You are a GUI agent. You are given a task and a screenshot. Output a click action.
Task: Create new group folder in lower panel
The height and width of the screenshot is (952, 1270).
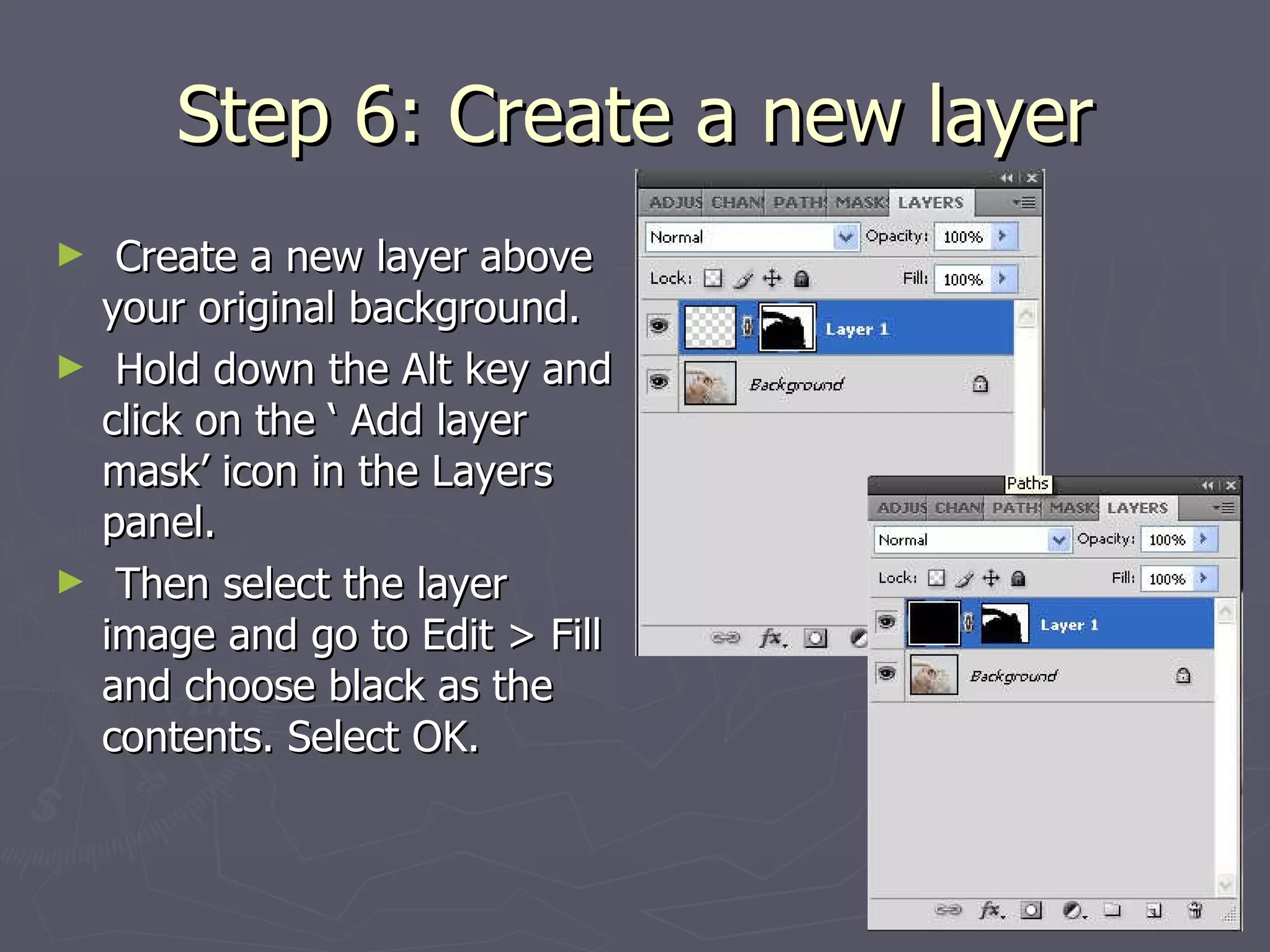pyautogui.click(x=1113, y=910)
